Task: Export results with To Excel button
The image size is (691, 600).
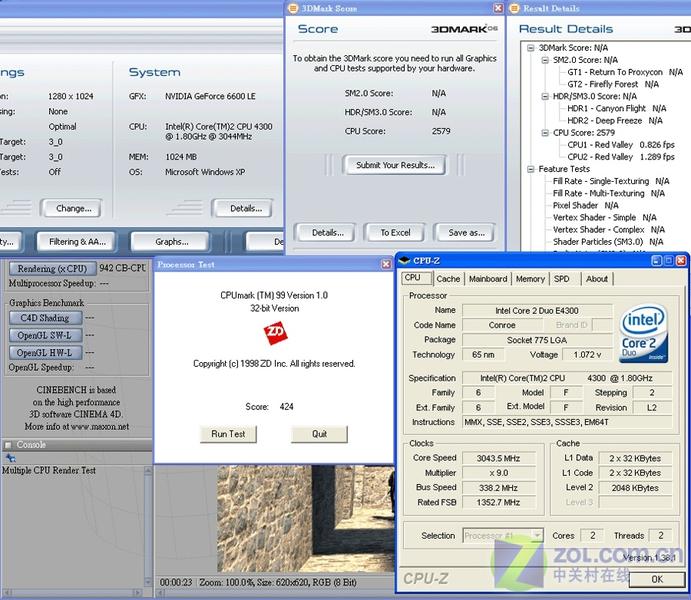Action: [x=395, y=233]
